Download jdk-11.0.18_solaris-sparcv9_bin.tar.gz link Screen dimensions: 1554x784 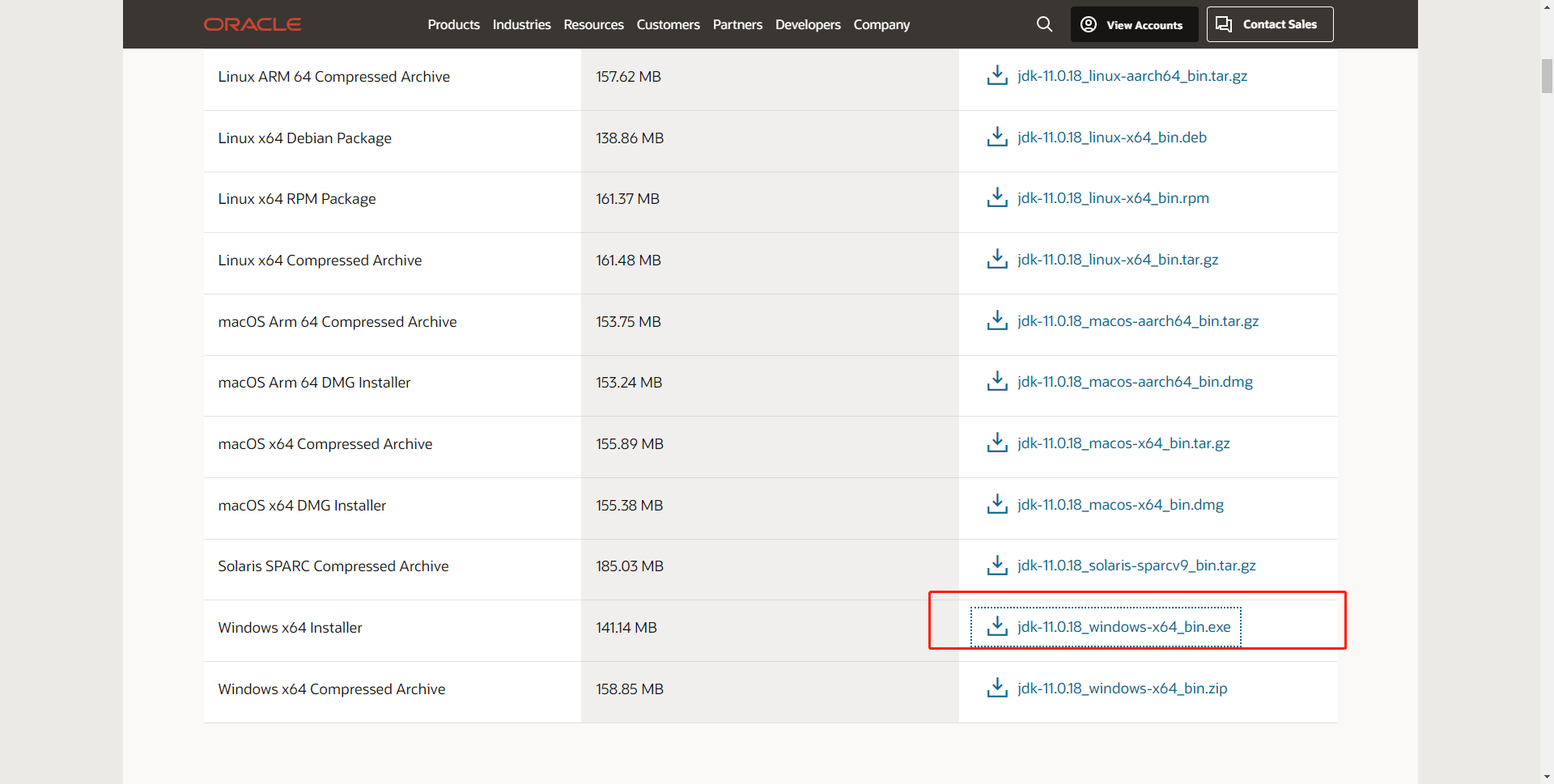pos(1136,565)
